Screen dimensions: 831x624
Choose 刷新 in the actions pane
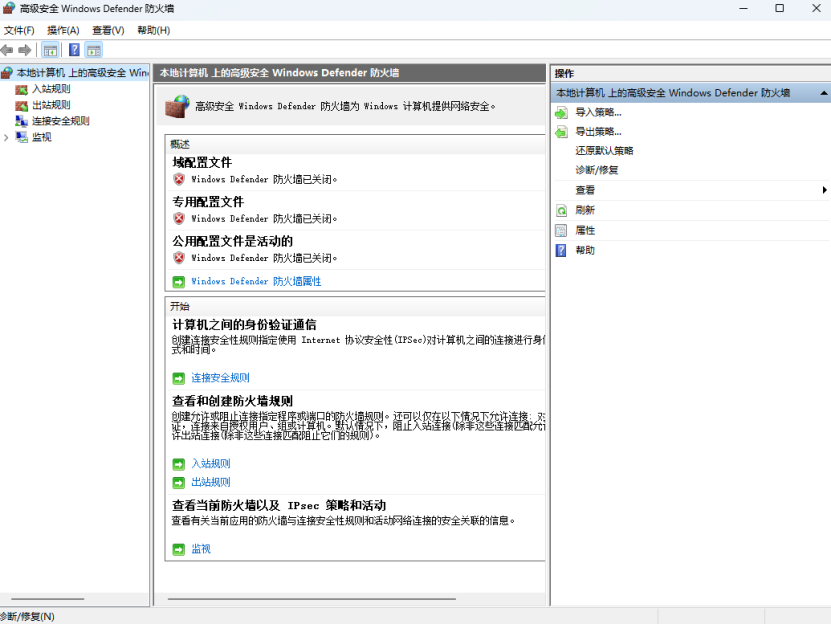[x=585, y=210]
